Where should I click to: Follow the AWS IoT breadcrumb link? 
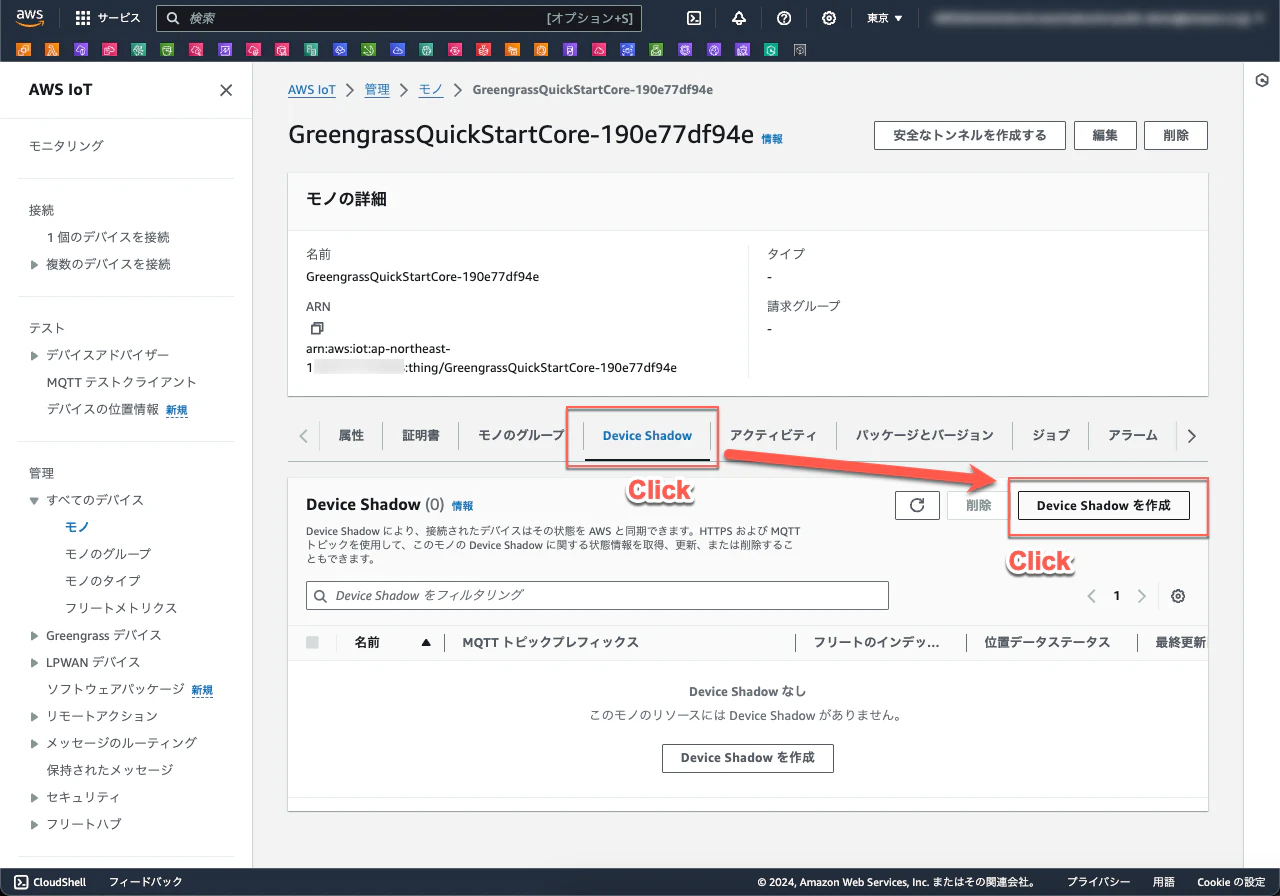pos(312,90)
